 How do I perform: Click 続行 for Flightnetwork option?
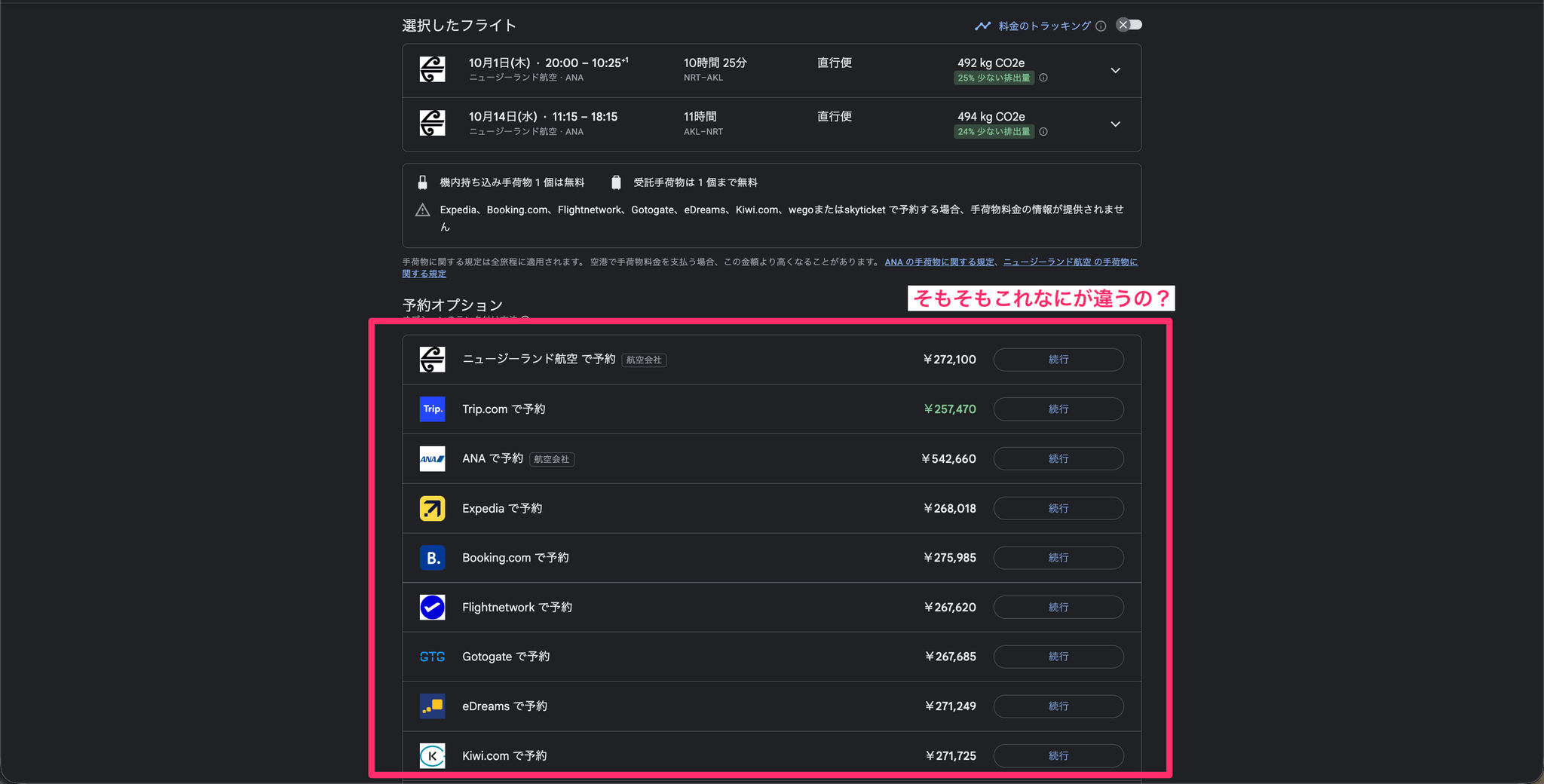point(1058,607)
